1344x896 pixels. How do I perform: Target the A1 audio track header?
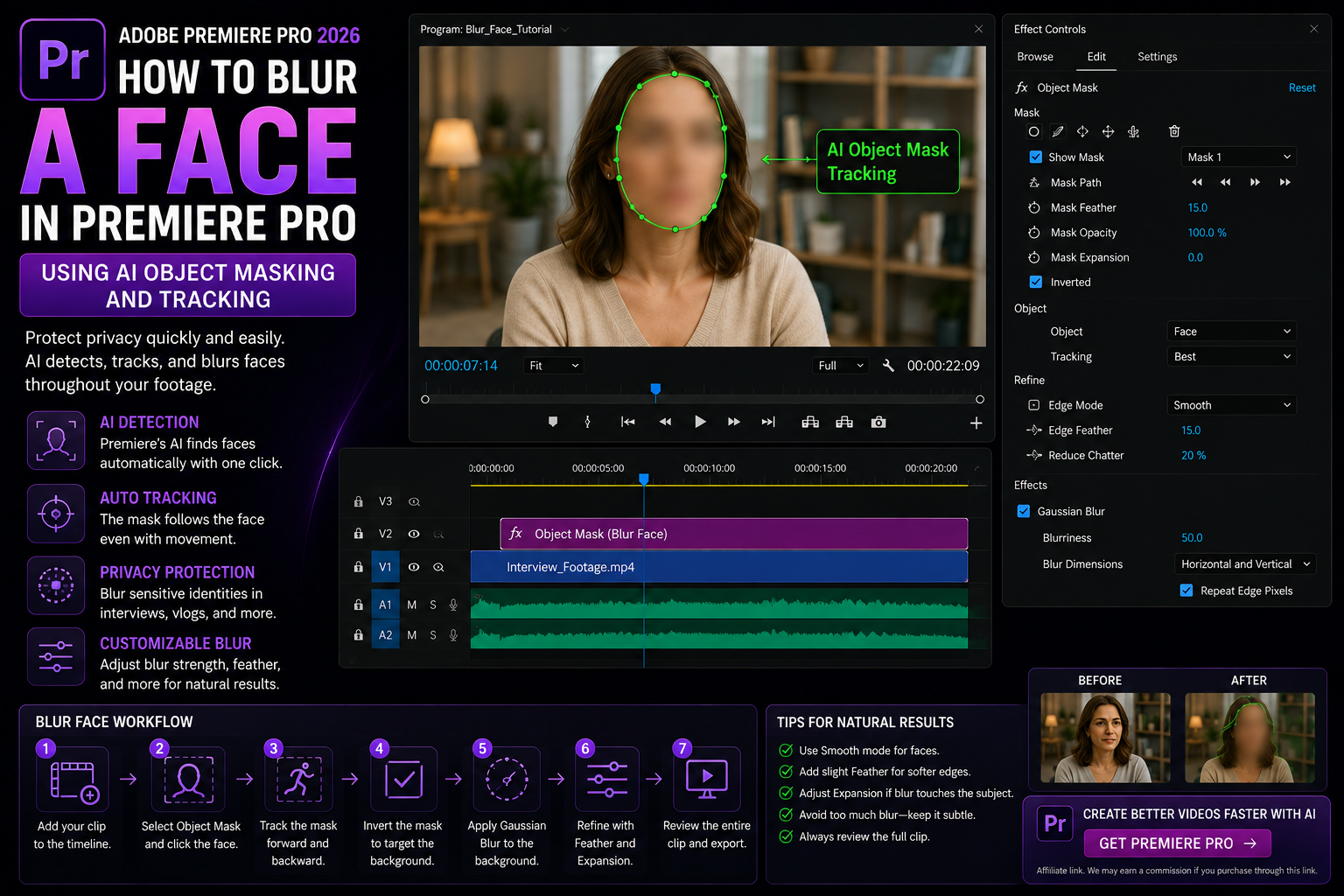(x=385, y=605)
